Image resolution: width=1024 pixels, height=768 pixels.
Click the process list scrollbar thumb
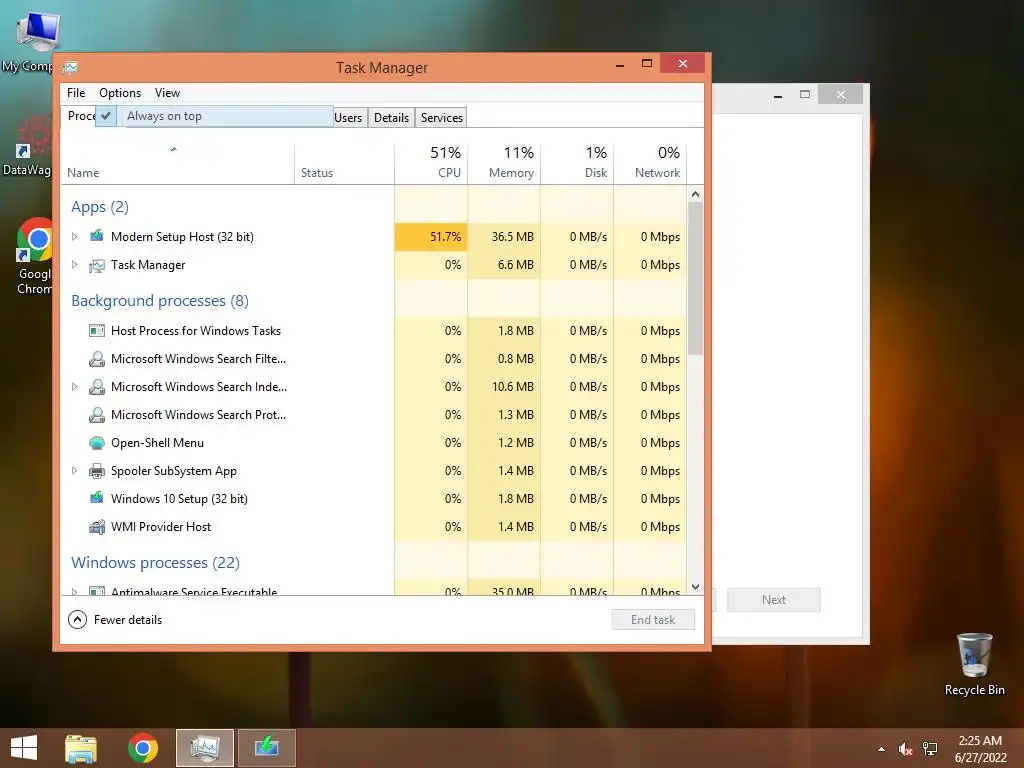click(x=695, y=278)
